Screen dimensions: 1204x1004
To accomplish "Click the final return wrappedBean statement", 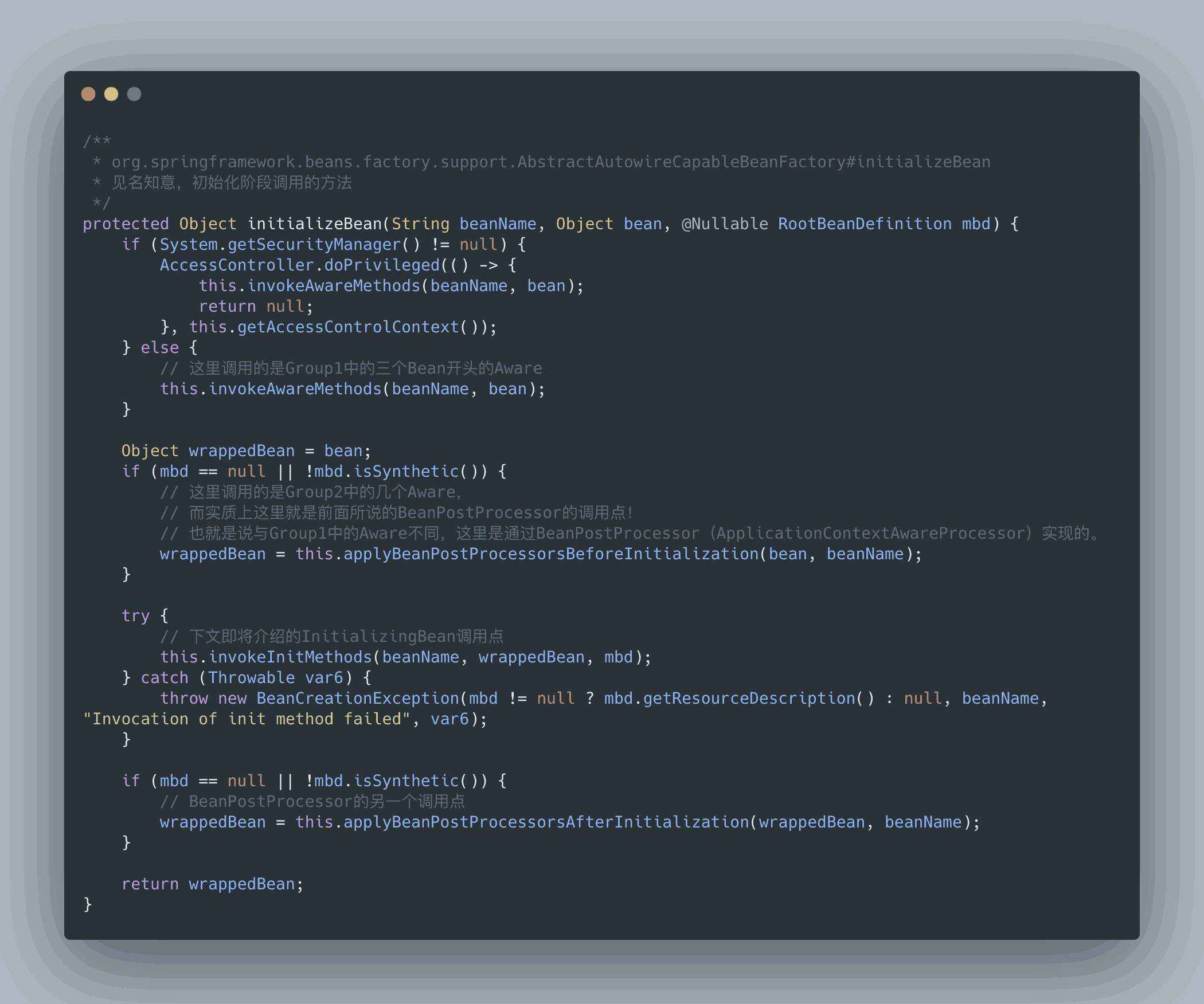I will pos(212,884).
